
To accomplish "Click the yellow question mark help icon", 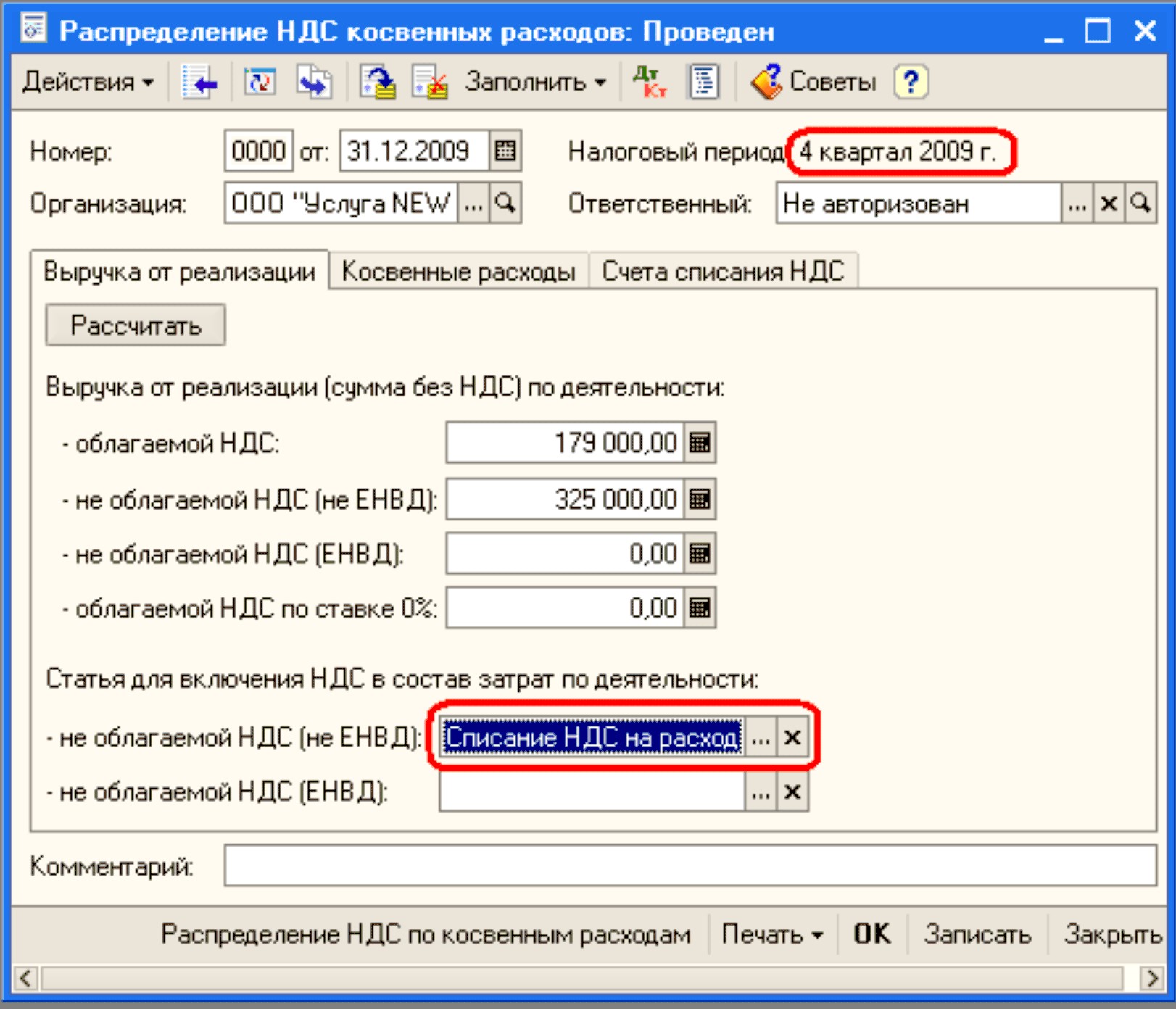I will point(911,81).
